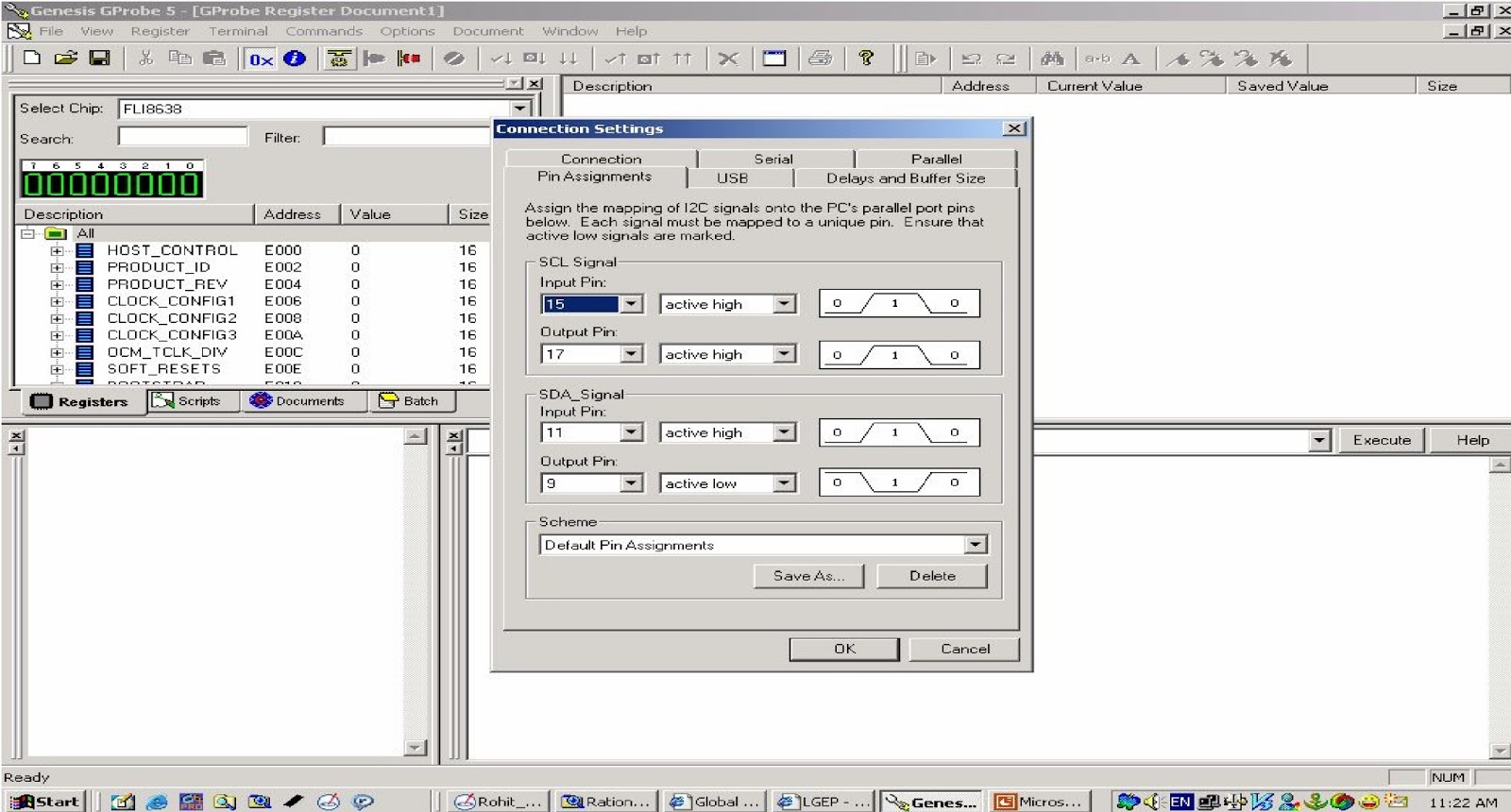The image size is (1511, 812).
Task: Click the Delete scheme button
Action: click(932, 576)
